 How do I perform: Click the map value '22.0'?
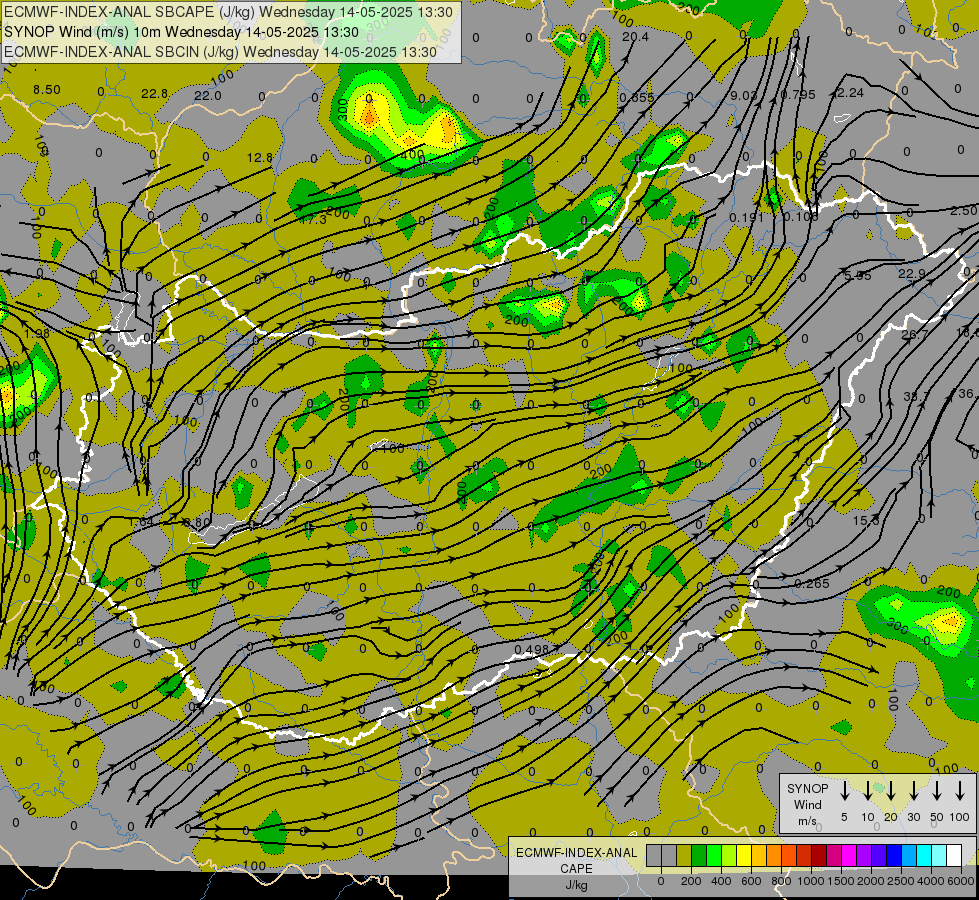point(207,96)
